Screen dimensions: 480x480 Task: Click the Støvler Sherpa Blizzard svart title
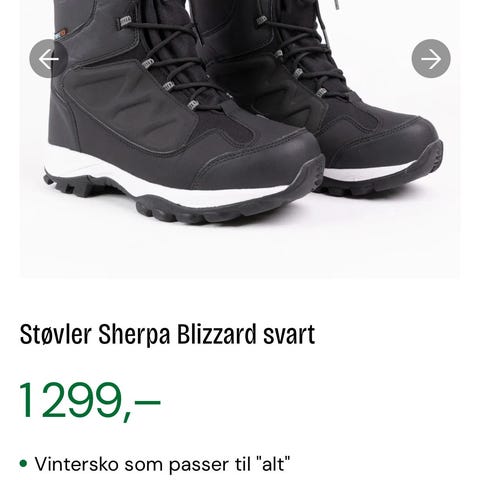coord(167,334)
